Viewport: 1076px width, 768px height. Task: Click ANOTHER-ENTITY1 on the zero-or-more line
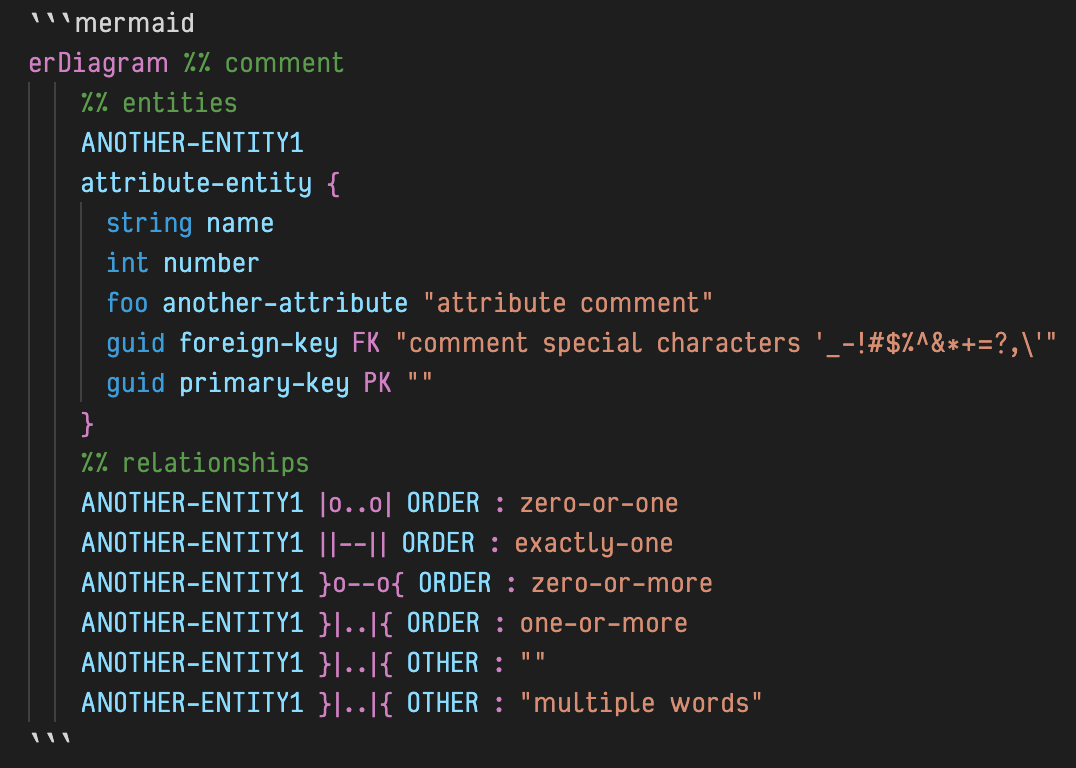coord(192,583)
